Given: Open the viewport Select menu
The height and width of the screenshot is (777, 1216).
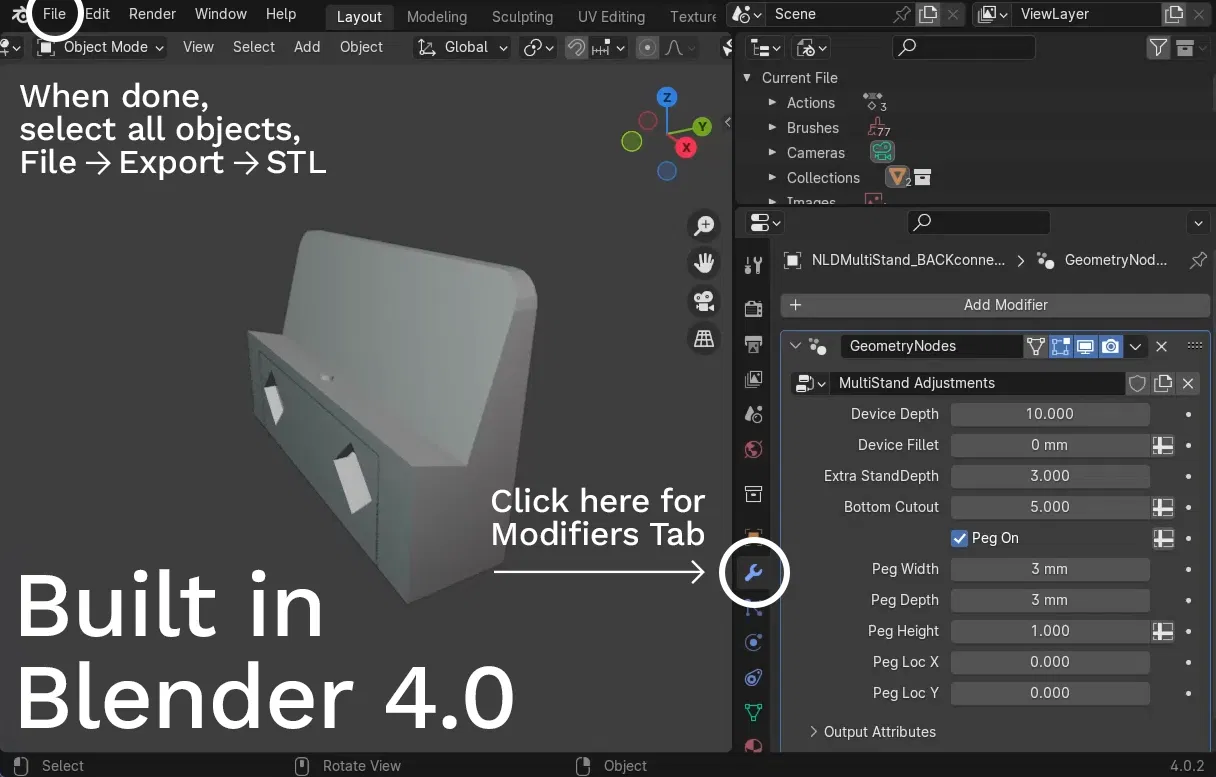Looking at the screenshot, I should pos(254,47).
